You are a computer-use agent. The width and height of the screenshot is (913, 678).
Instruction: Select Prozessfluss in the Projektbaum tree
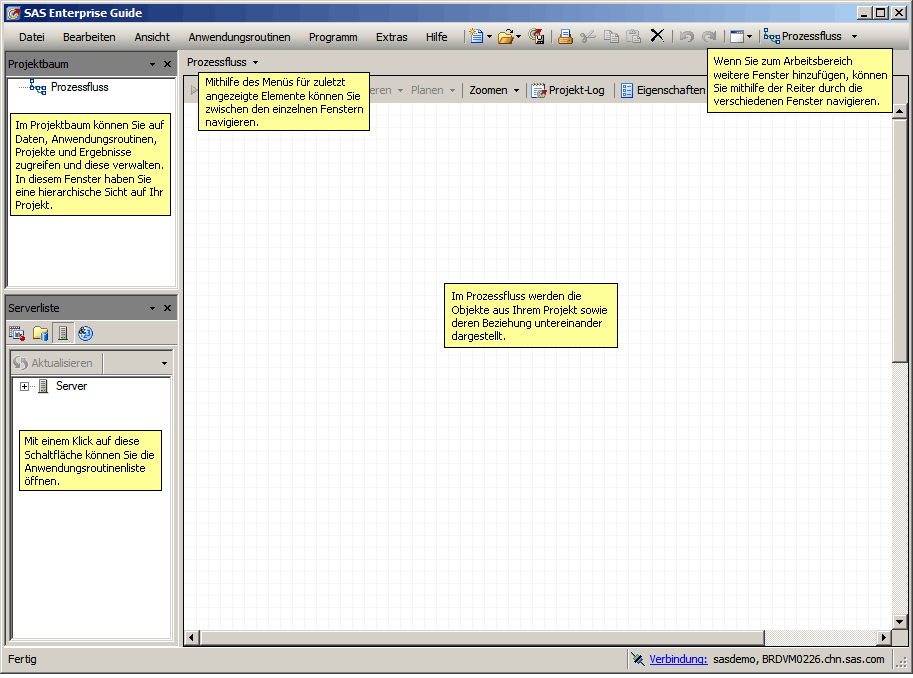(79, 87)
